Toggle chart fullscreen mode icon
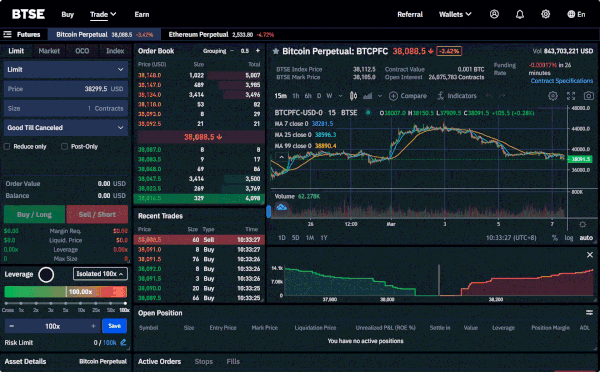 click(571, 96)
